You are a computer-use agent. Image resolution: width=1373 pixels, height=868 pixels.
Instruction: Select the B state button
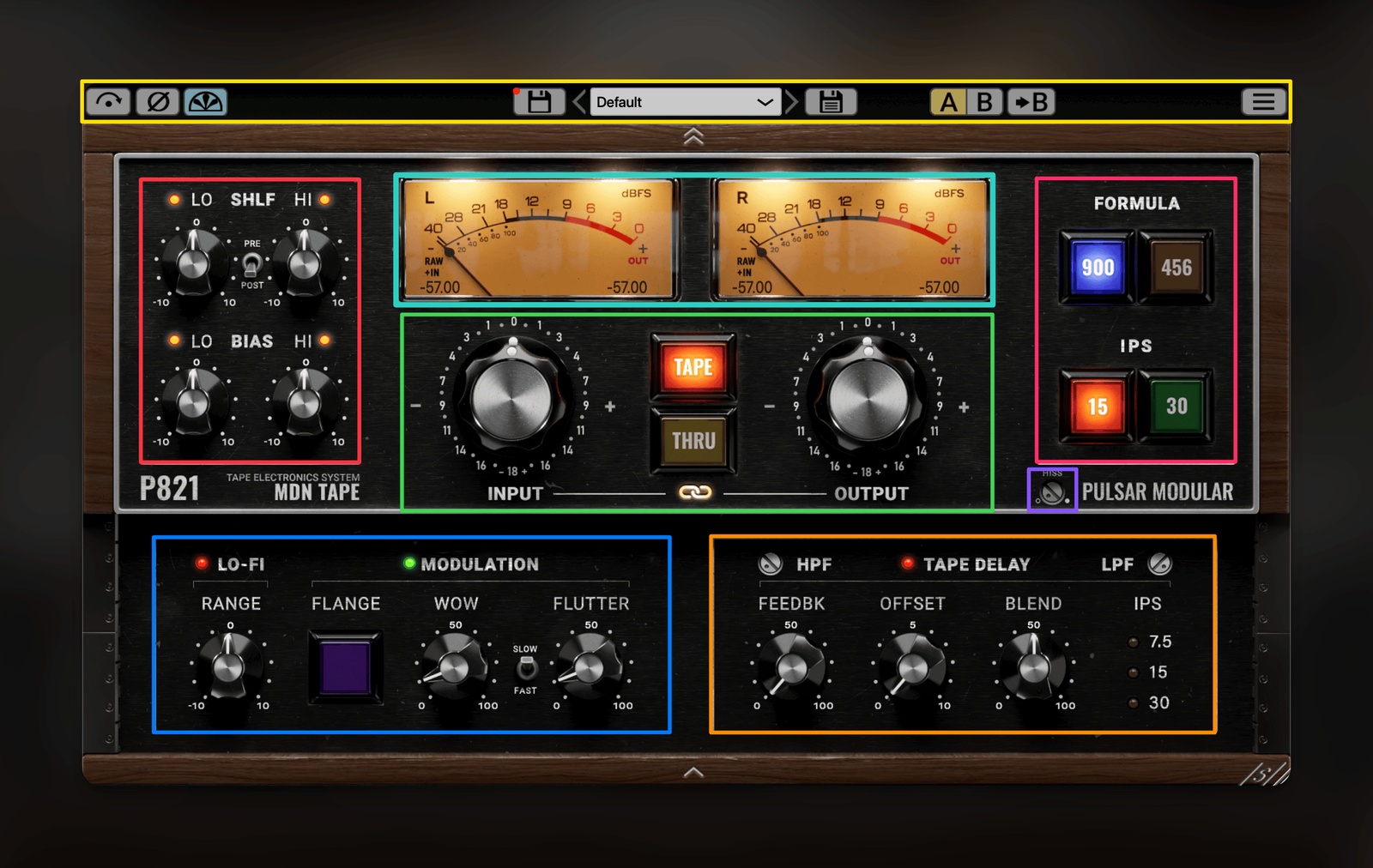[985, 102]
